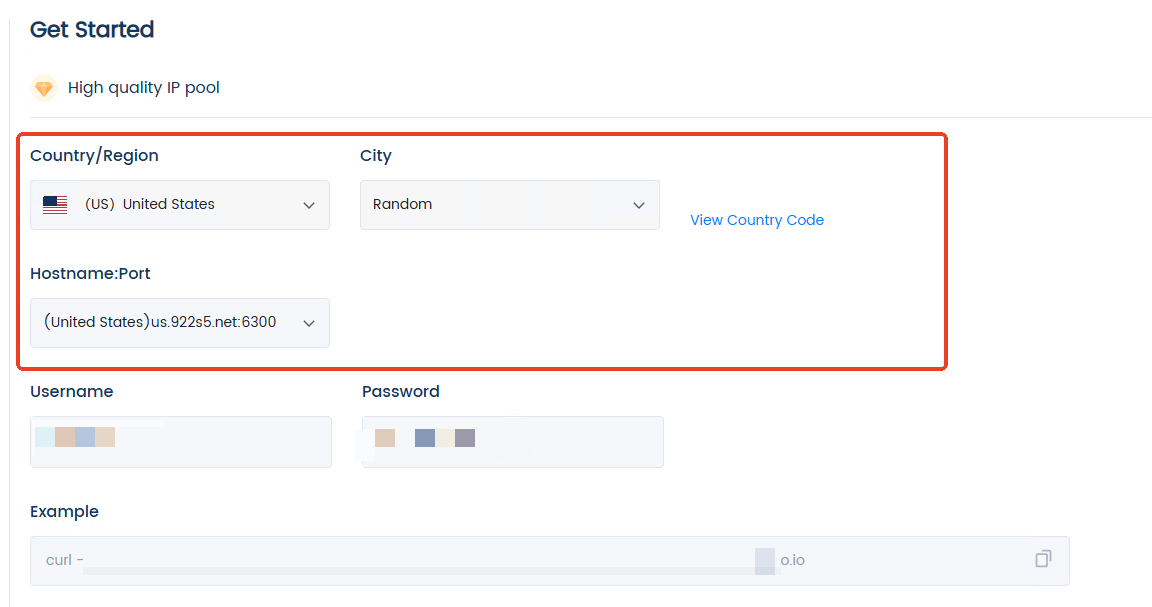The width and height of the screenshot is (1152, 607).
Task: Click the United States flag icon
Action: click(55, 205)
